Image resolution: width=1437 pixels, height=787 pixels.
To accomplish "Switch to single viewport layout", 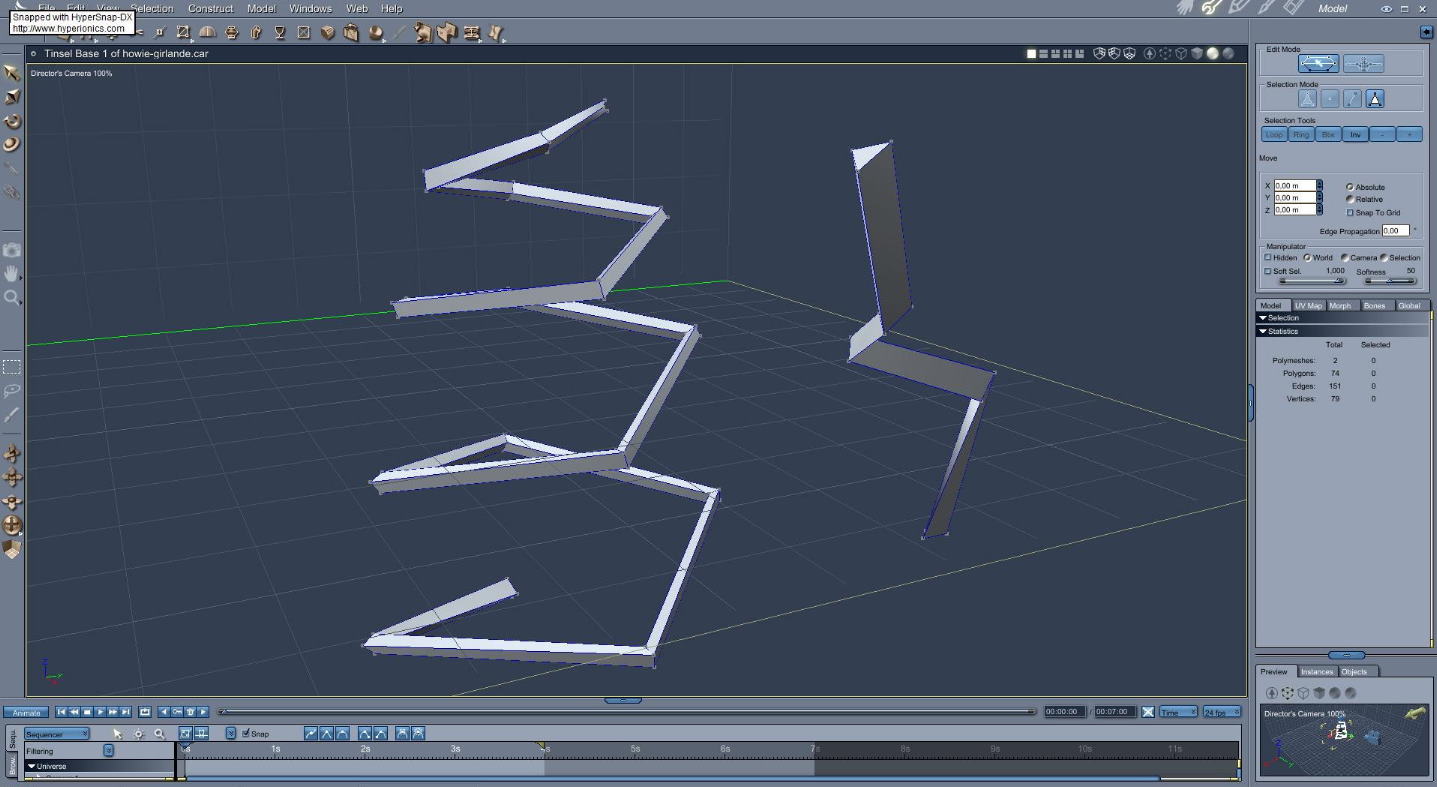I will point(1032,54).
